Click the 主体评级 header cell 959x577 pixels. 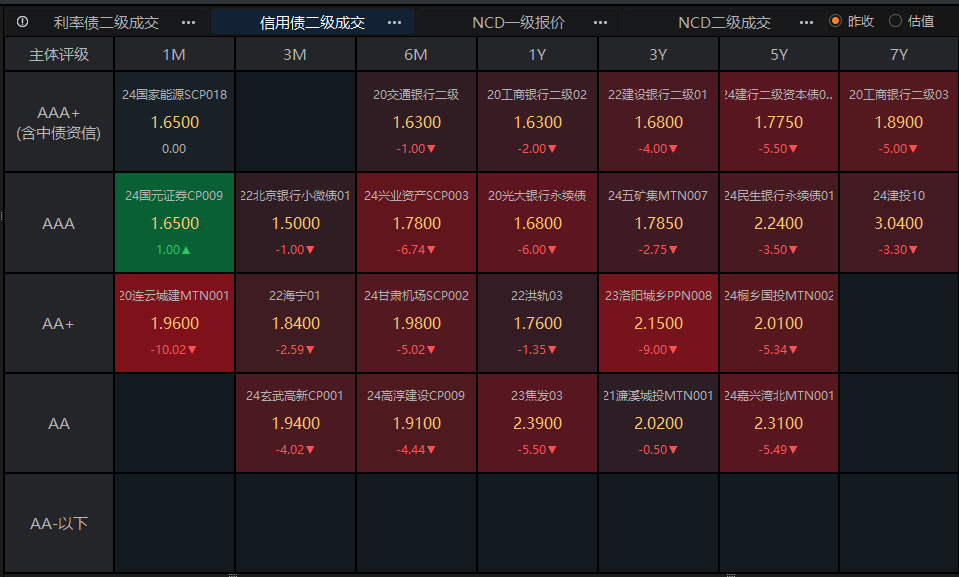click(58, 54)
